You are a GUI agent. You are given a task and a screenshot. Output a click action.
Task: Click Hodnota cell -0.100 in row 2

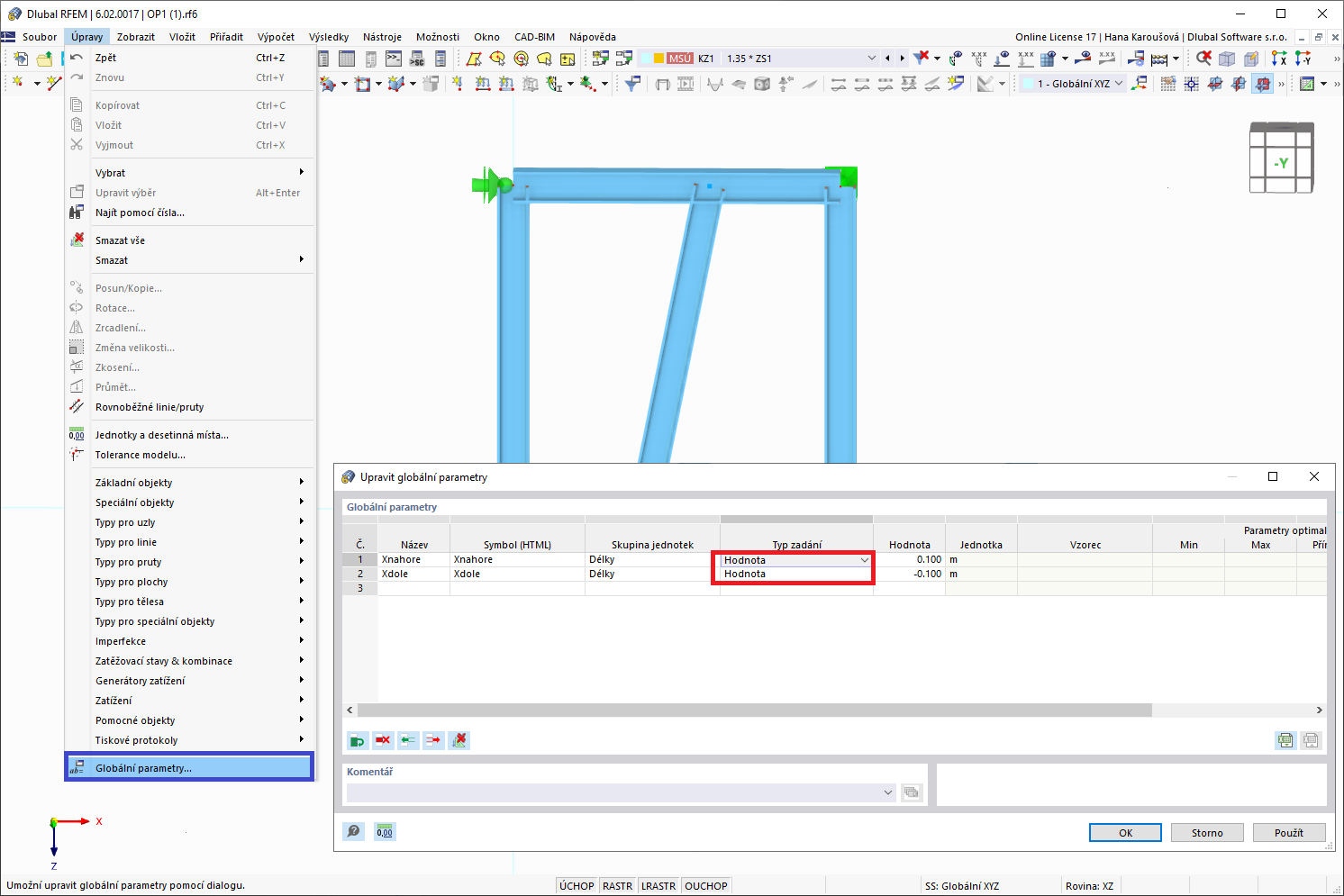point(909,574)
